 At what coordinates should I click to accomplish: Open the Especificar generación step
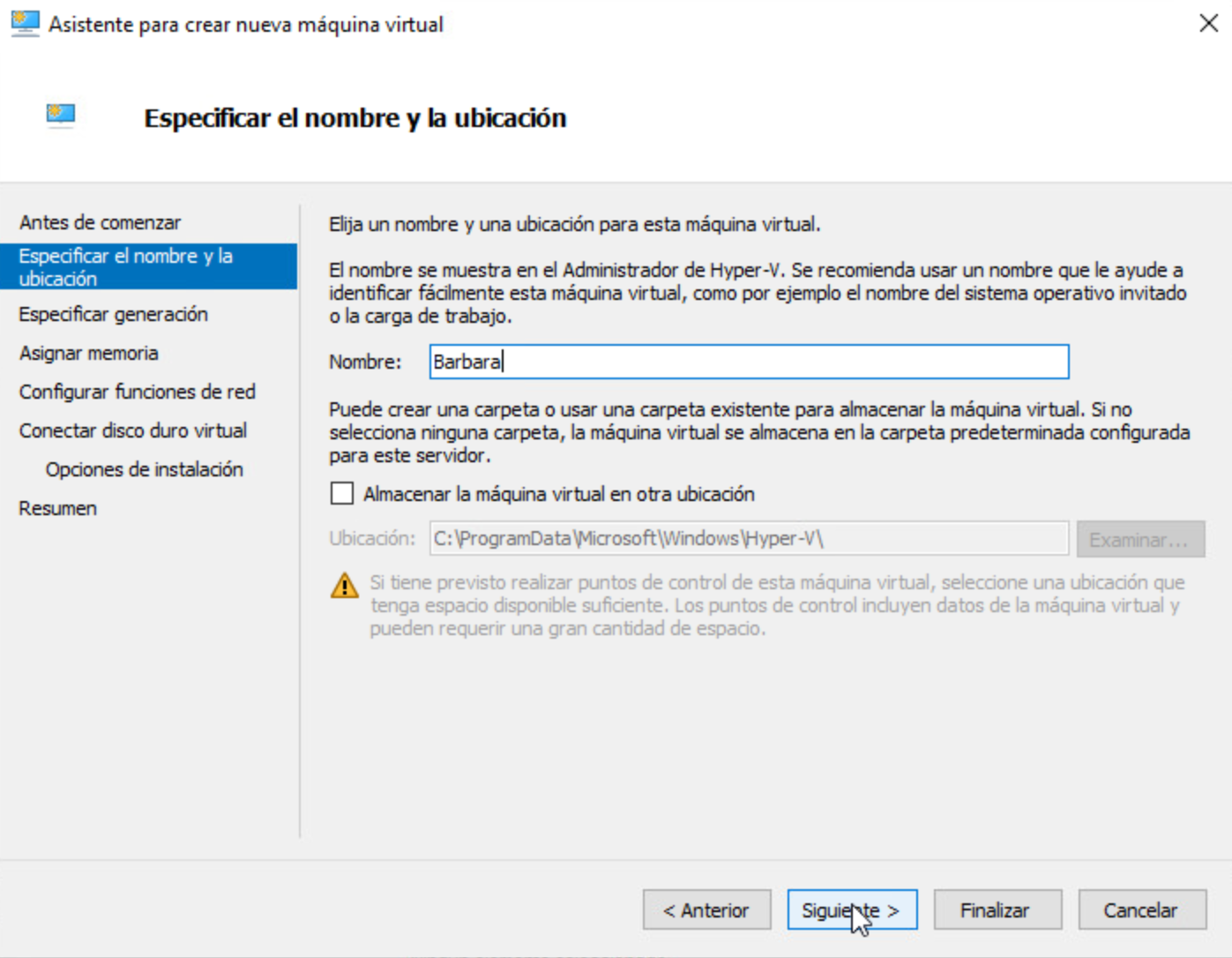(x=113, y=314)
